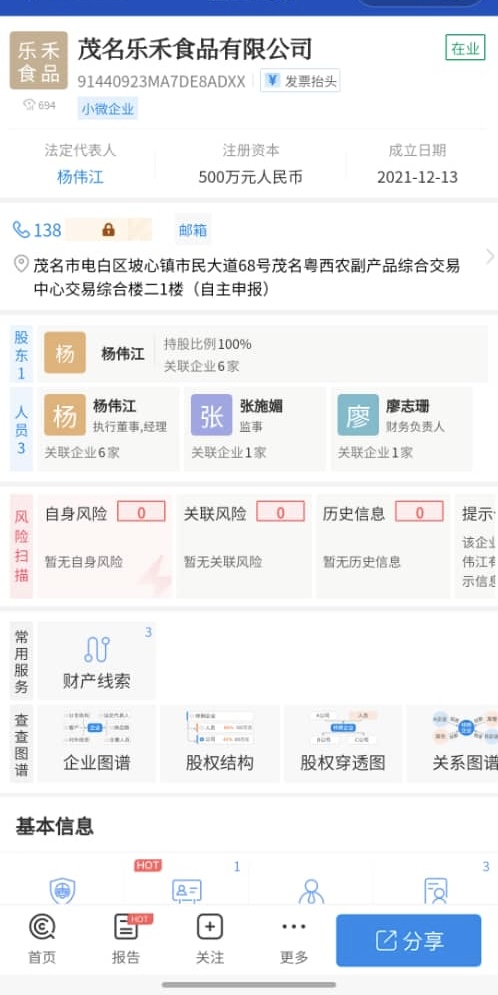Tap the lock icon on hidden phone number
Image resolution: width=498 pixels, height=995 pixels.
[x=108, y=230]
